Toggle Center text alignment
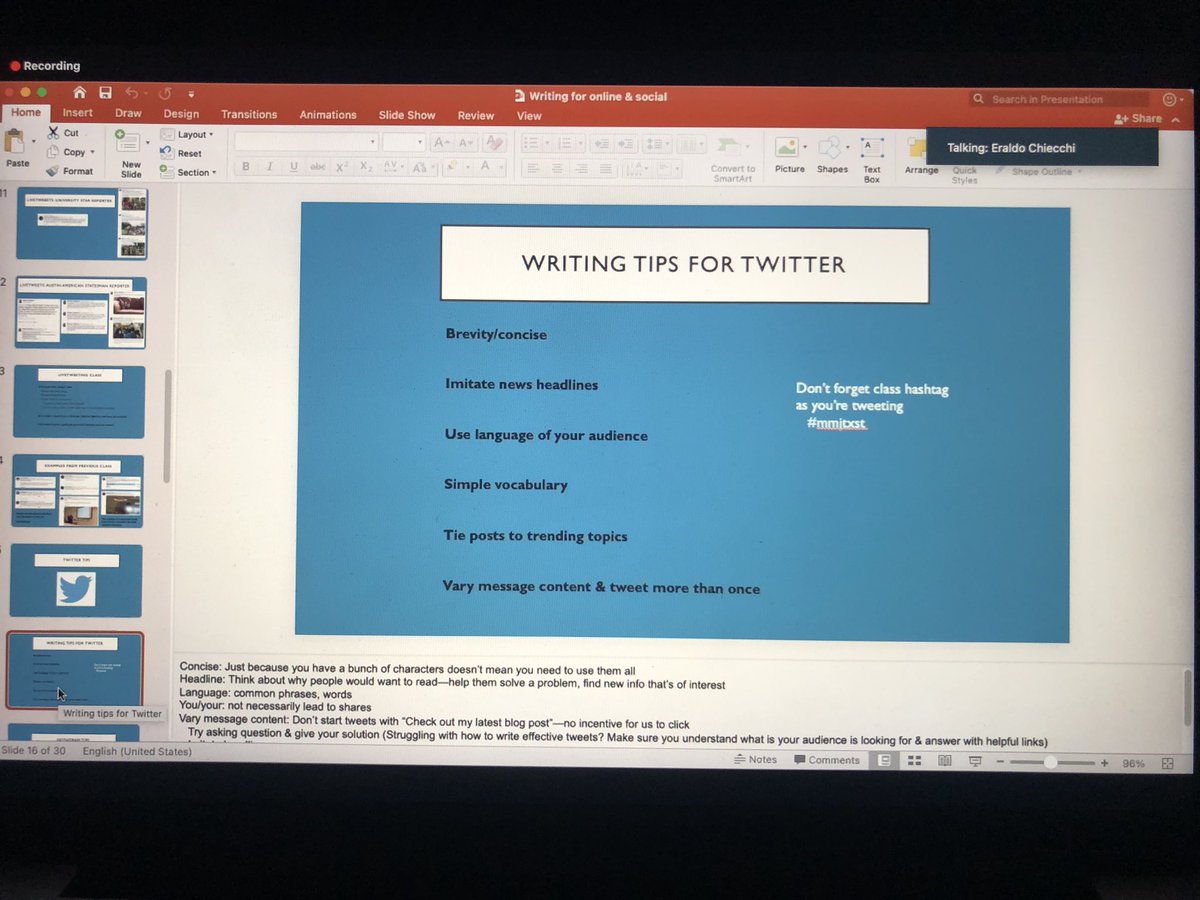This screenshot has height=900, width=1200. [x=559, y=167]
